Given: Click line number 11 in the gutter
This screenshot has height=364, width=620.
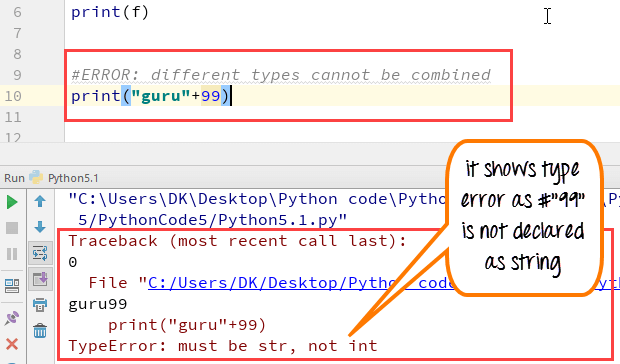Looking at the screenshot, I should coord(13,117).
